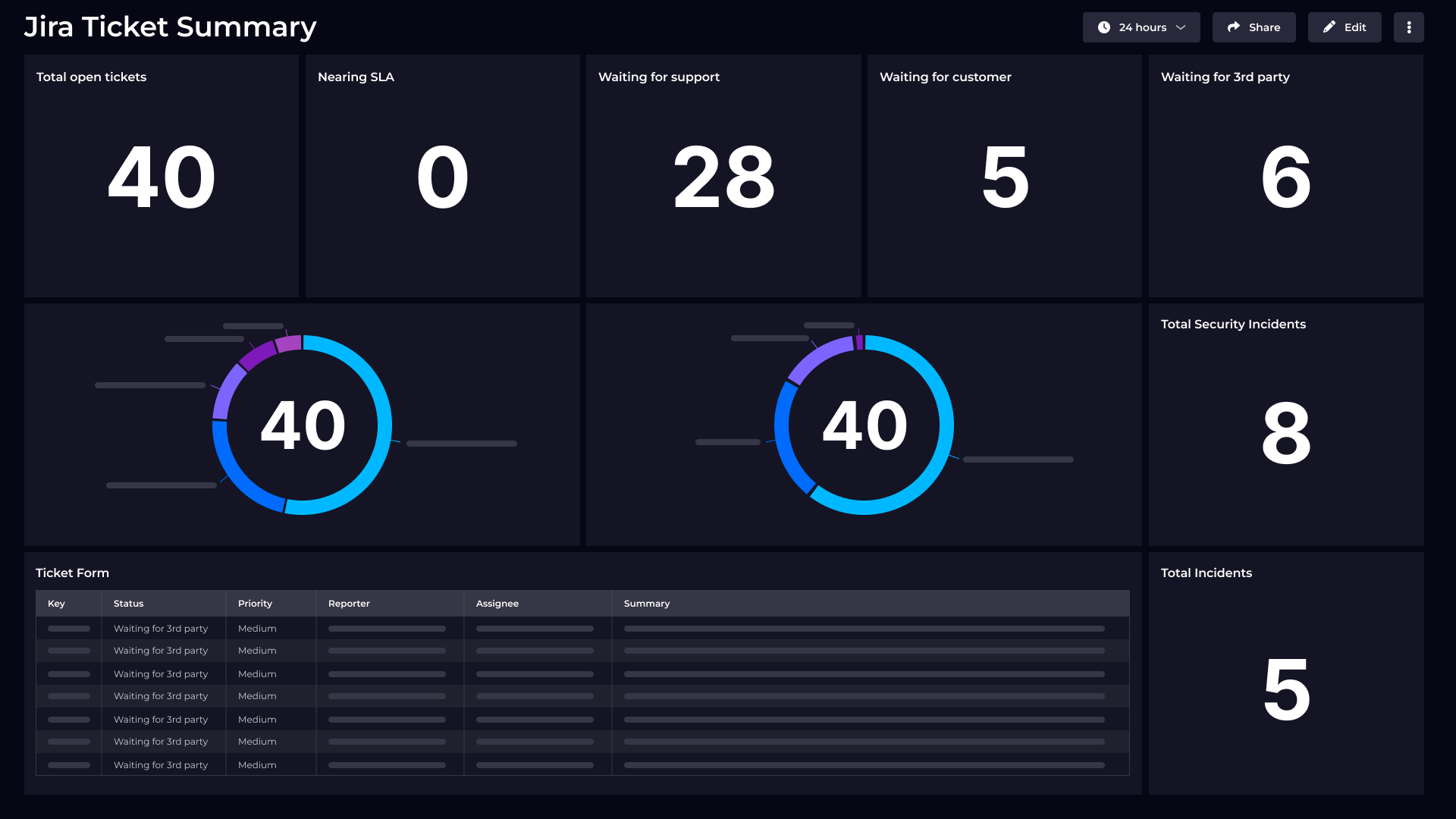
Task: Click the Nearing SLA 0 value
Action: point(443,177)
